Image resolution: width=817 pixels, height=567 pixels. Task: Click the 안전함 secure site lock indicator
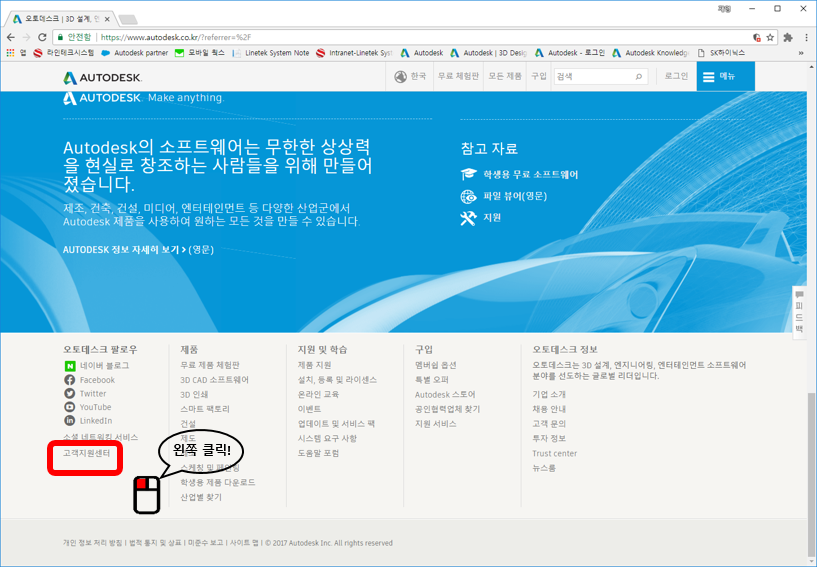tap(75, 38)
